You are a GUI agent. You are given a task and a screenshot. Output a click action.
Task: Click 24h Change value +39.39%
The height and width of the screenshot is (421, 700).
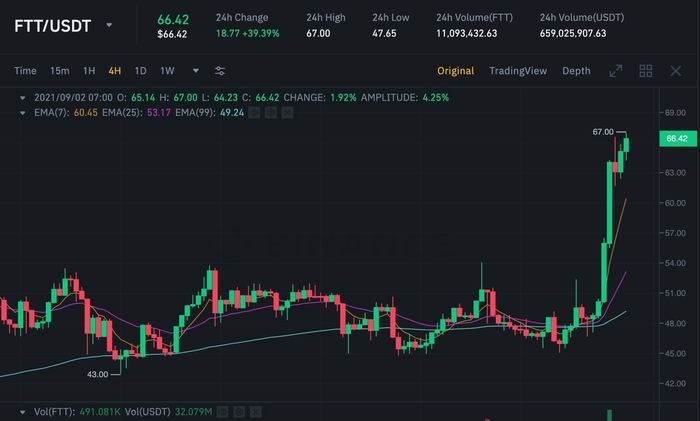(x=261, y=33)
